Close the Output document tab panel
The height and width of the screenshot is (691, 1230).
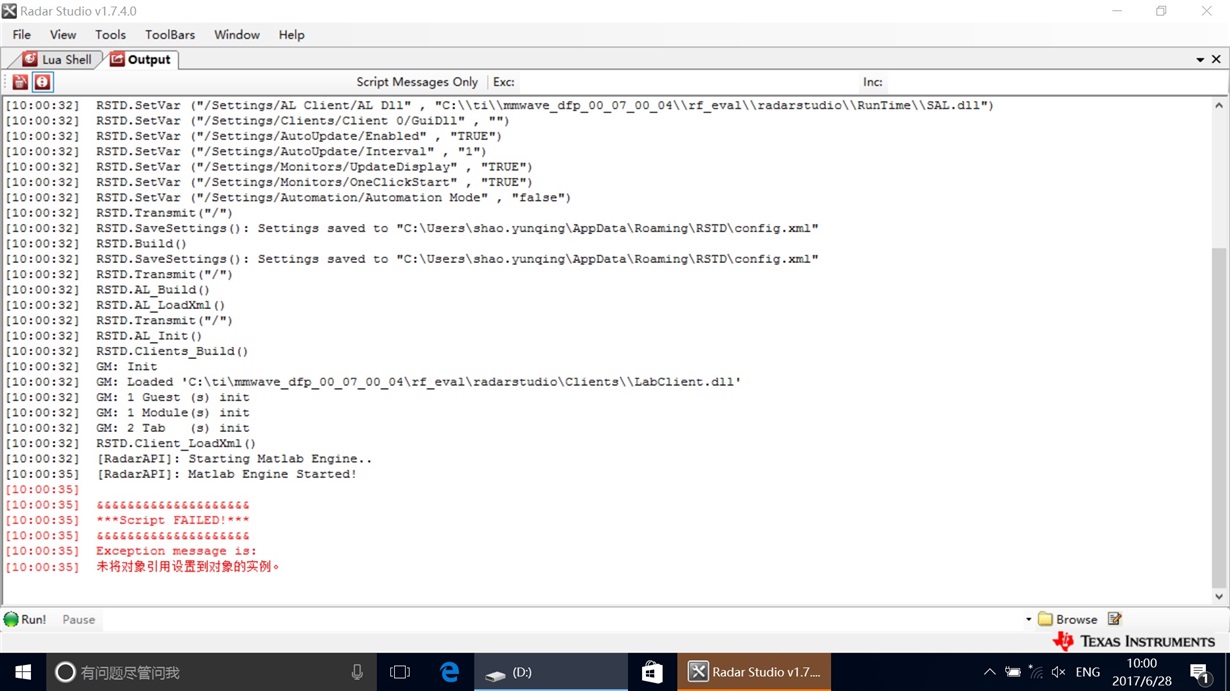click(x=1216, y=59)
